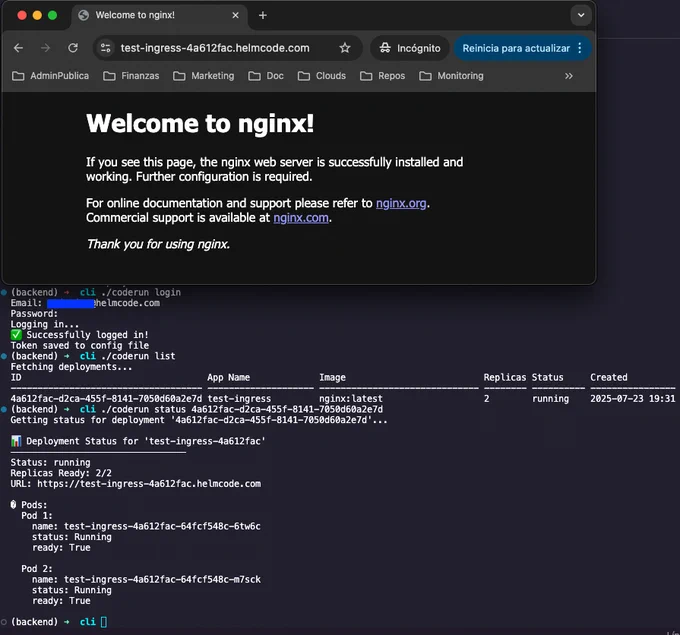Click pod name ending in m7sck
This screenshot has width=680, height=635.
pyautogui.click(x=162, y=579)
